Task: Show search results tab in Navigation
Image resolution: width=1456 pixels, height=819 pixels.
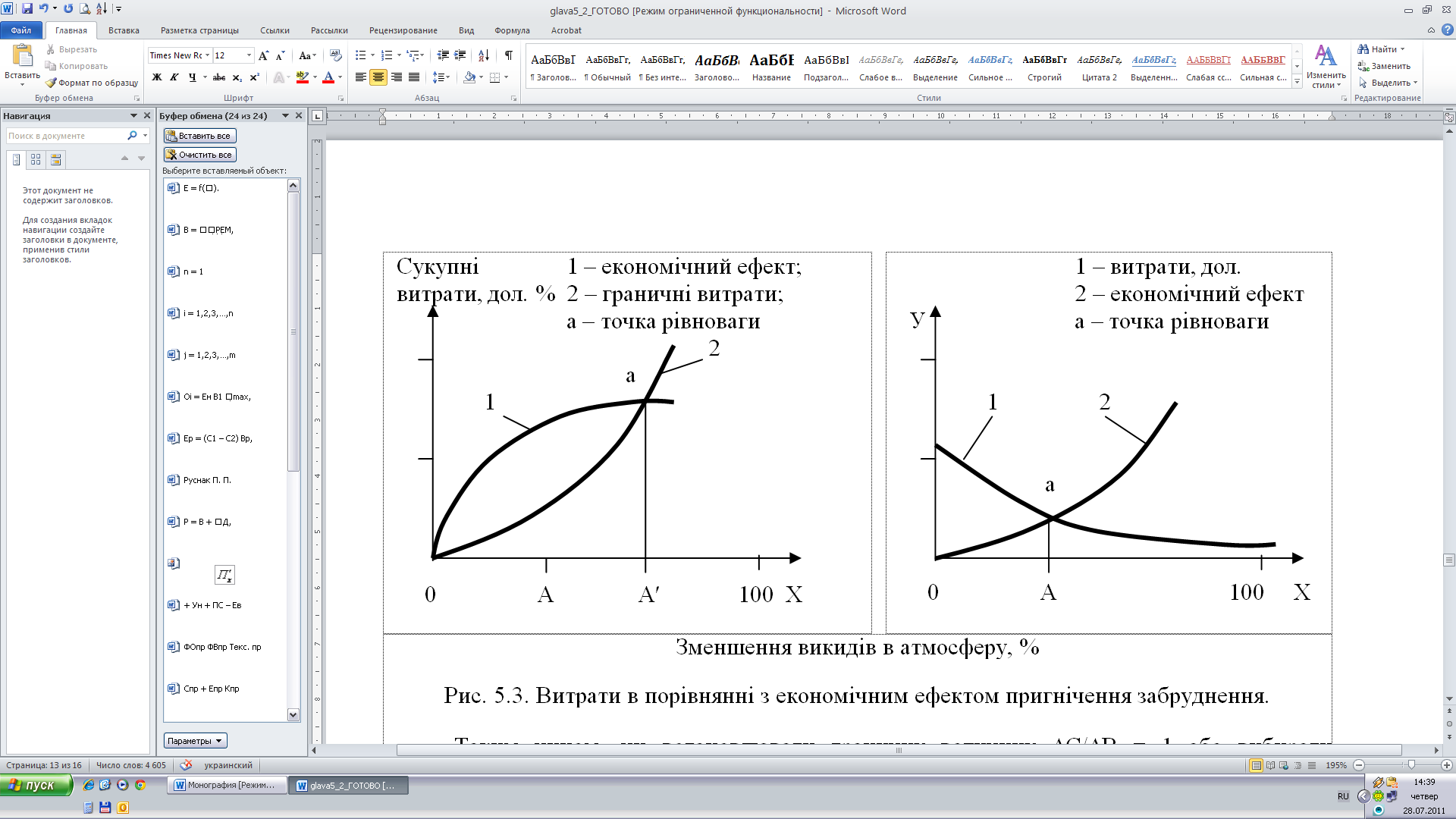Action: pyautogui.click(x=55, y=159)
